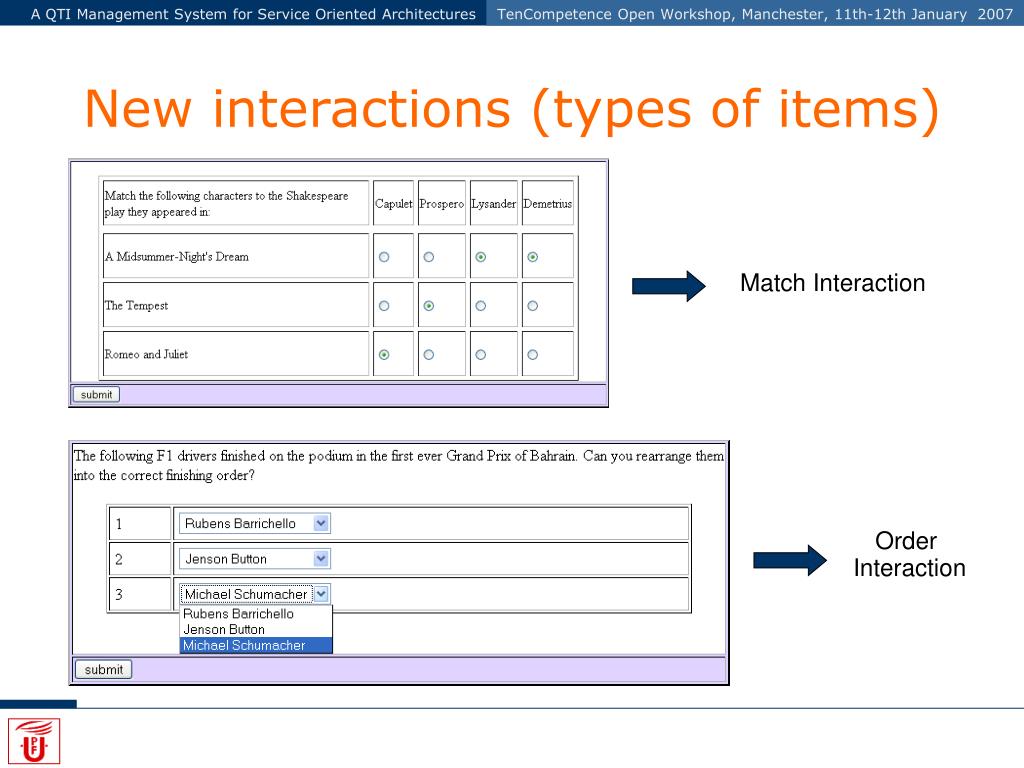Select Prospero for A Midsummer-Night's Dream

(428, 257)
